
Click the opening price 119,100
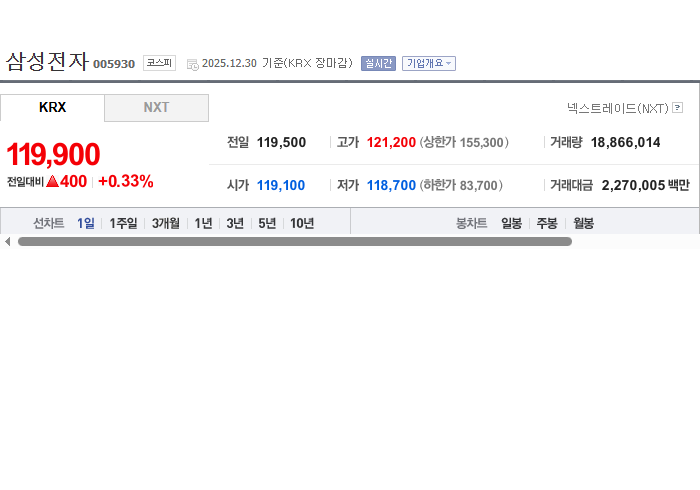pos(281,185)
